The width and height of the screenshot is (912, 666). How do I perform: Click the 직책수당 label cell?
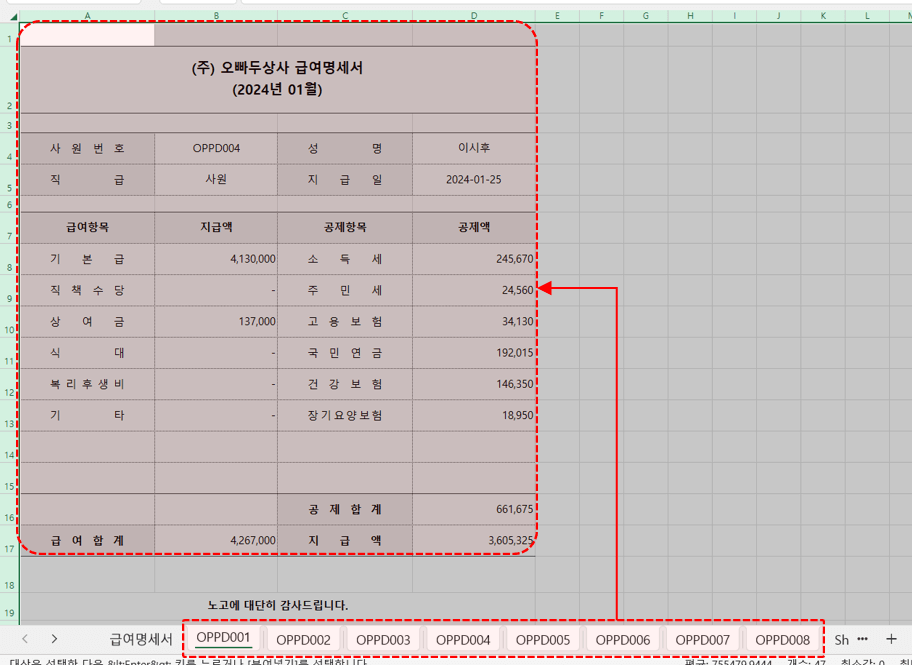point(87,290)
